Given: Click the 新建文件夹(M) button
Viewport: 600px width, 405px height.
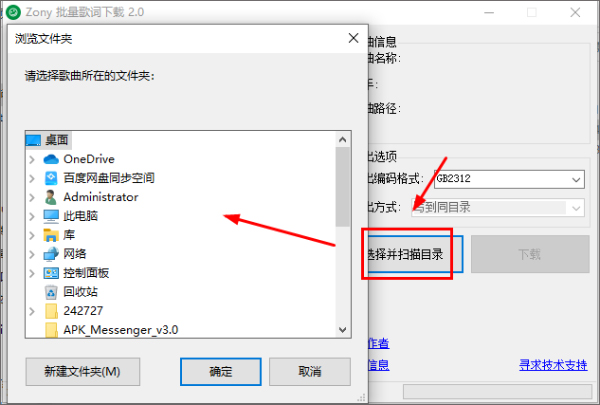Looking at the screenshot, I should point(83,372).
